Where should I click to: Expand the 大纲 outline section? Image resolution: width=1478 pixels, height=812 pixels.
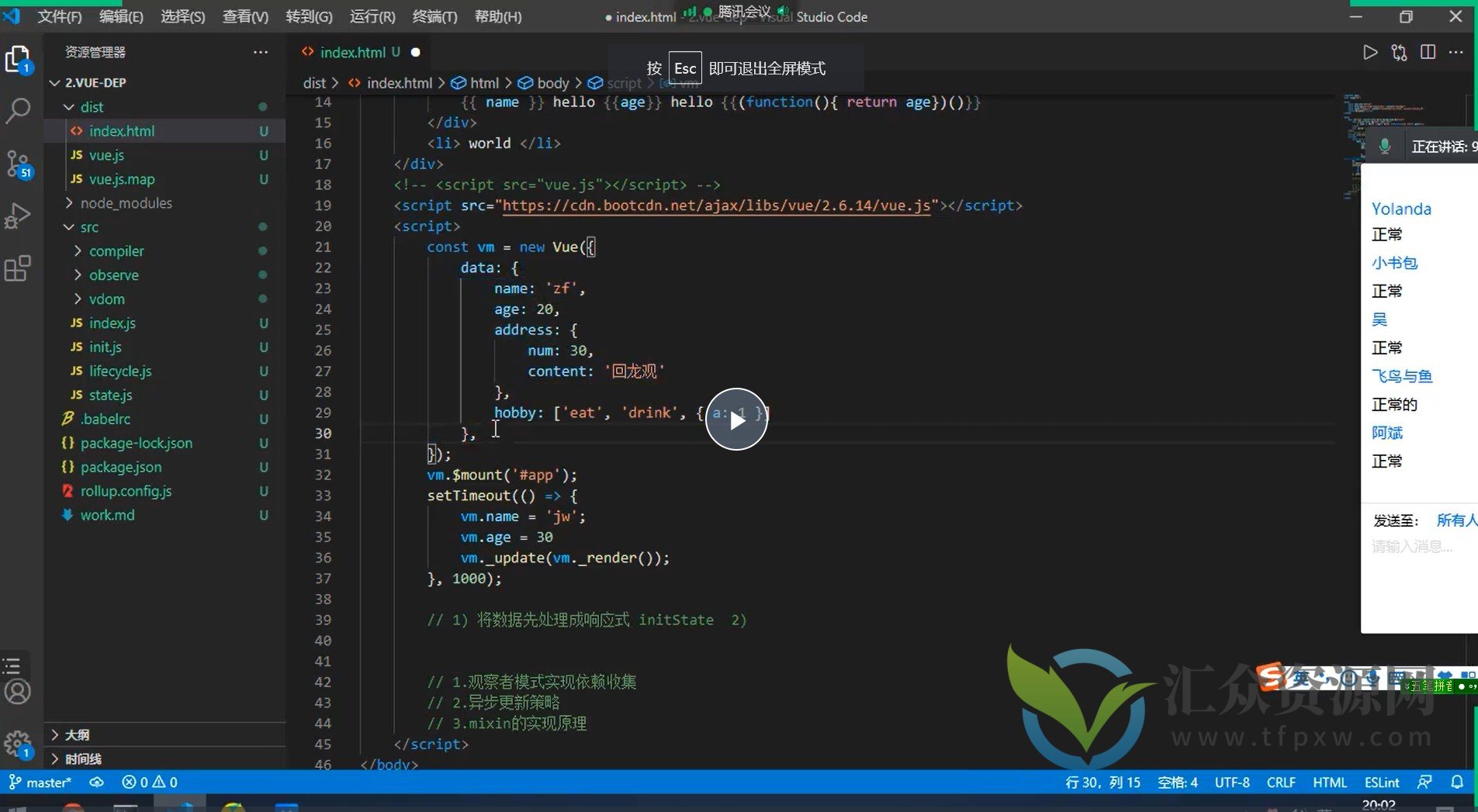pyautogui.click(x=76, y=734)
